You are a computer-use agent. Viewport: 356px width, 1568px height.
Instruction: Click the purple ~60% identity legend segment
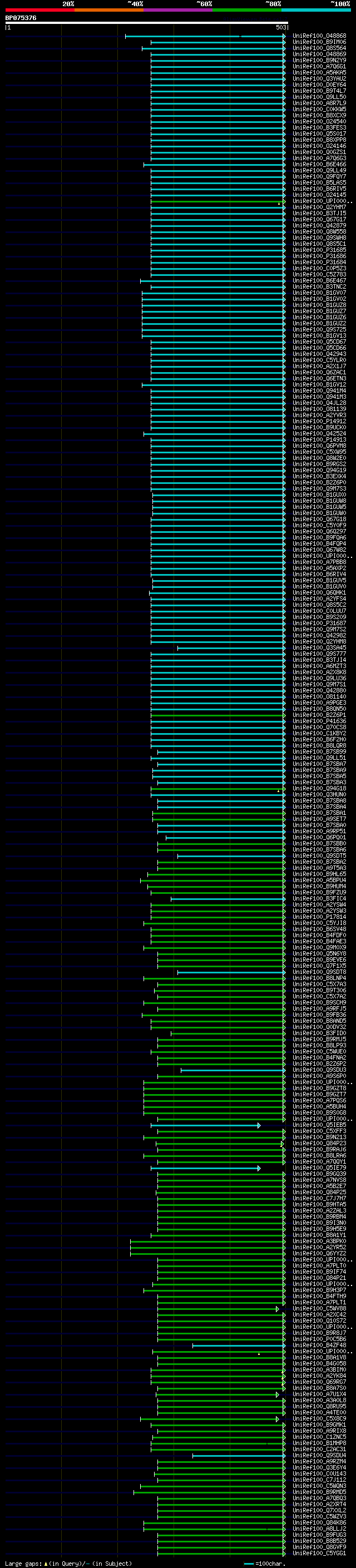click(x=179, y=10)
